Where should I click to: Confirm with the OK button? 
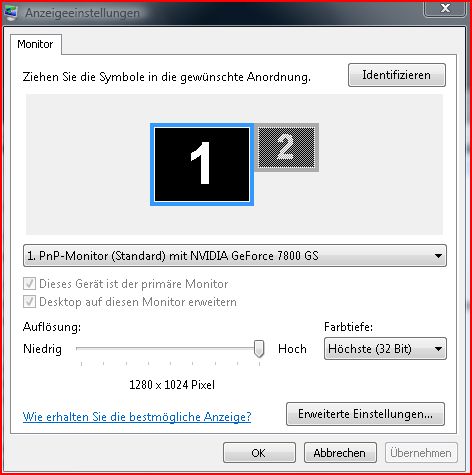click(259, 453)
